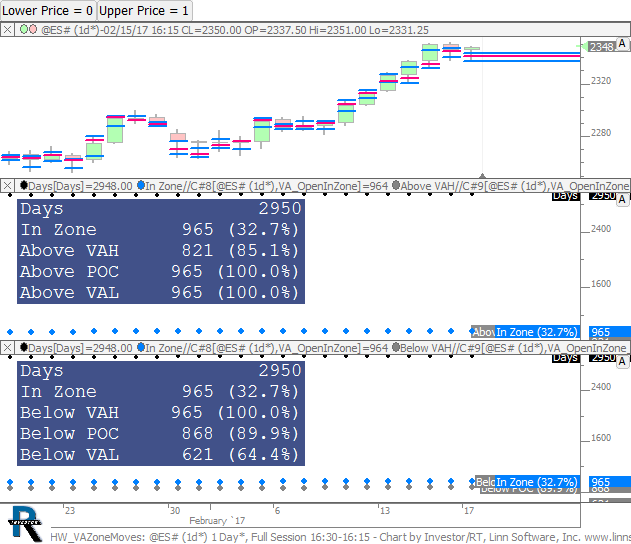Click the gray Below VAH marker icon in title
The height and width of the screenshot is (544, 631).
tap(396, 347)
